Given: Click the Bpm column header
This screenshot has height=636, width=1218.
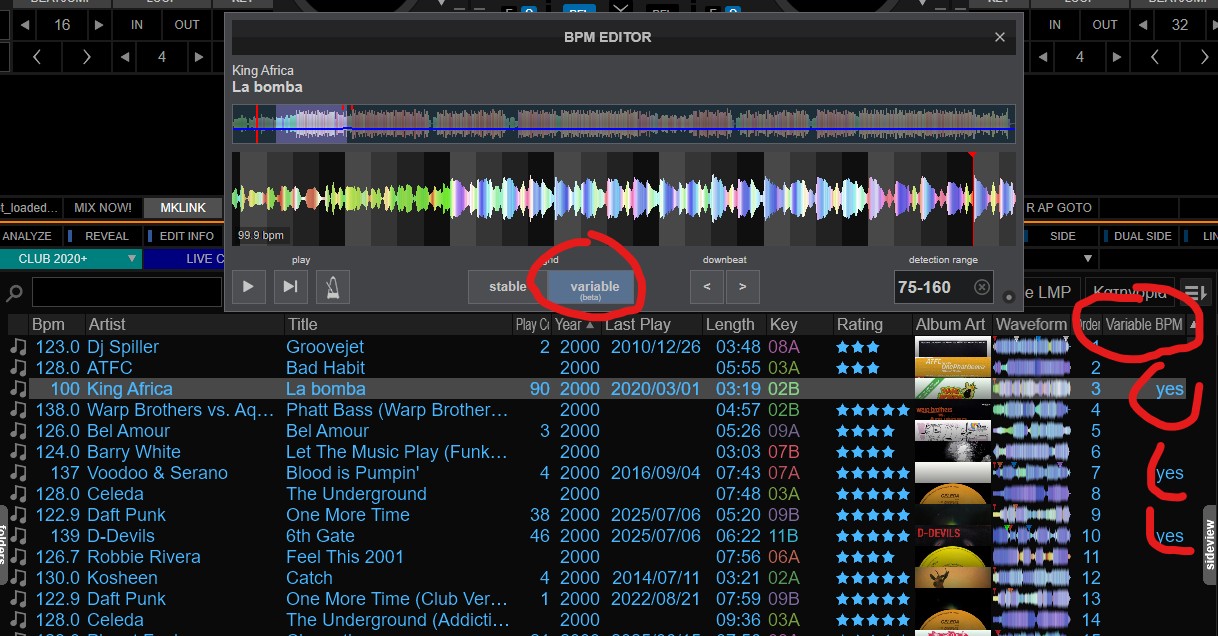Looking at the screenshot, I should (48, 324).
